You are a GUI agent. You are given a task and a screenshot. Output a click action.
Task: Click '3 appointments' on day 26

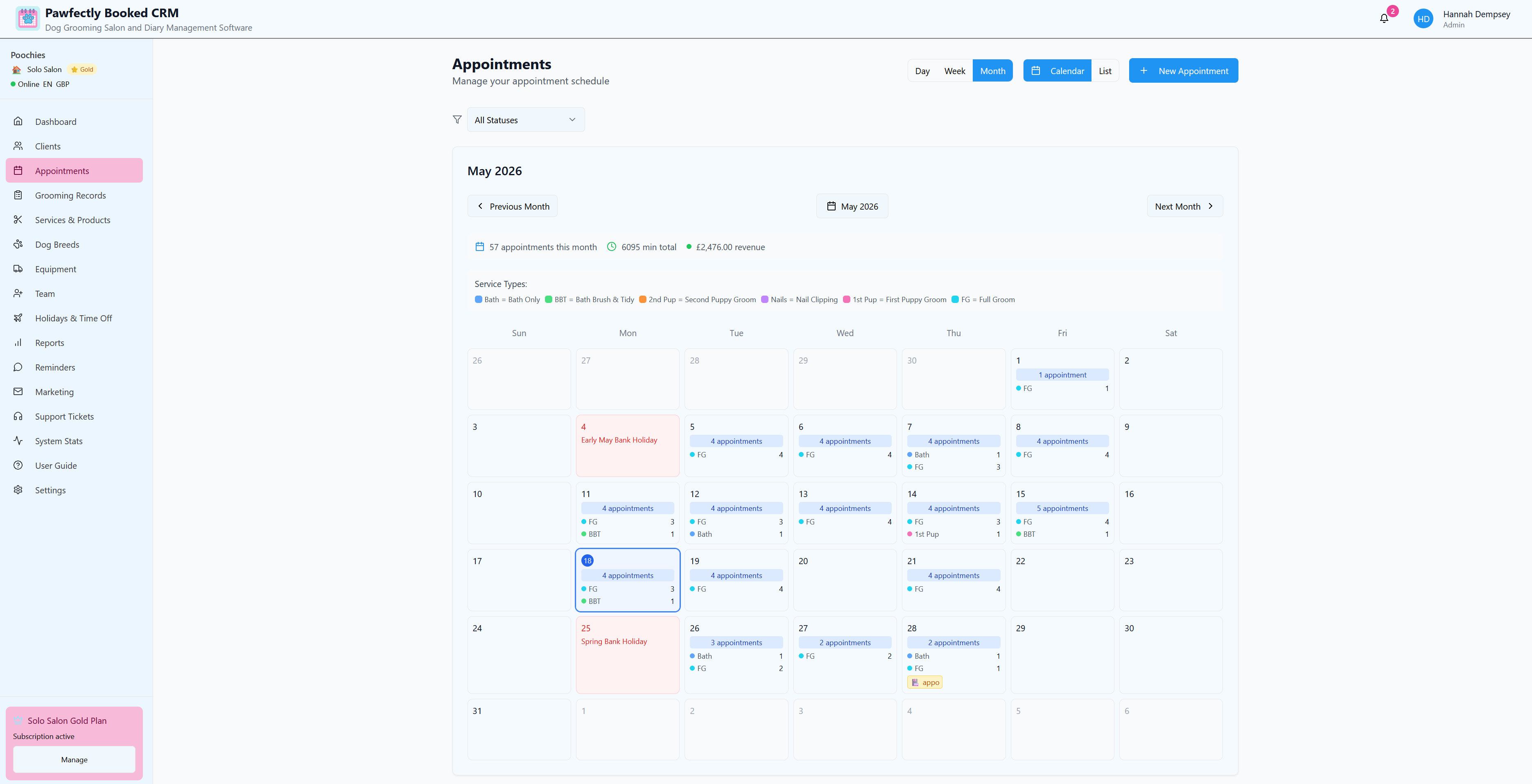tap(736, 642)
